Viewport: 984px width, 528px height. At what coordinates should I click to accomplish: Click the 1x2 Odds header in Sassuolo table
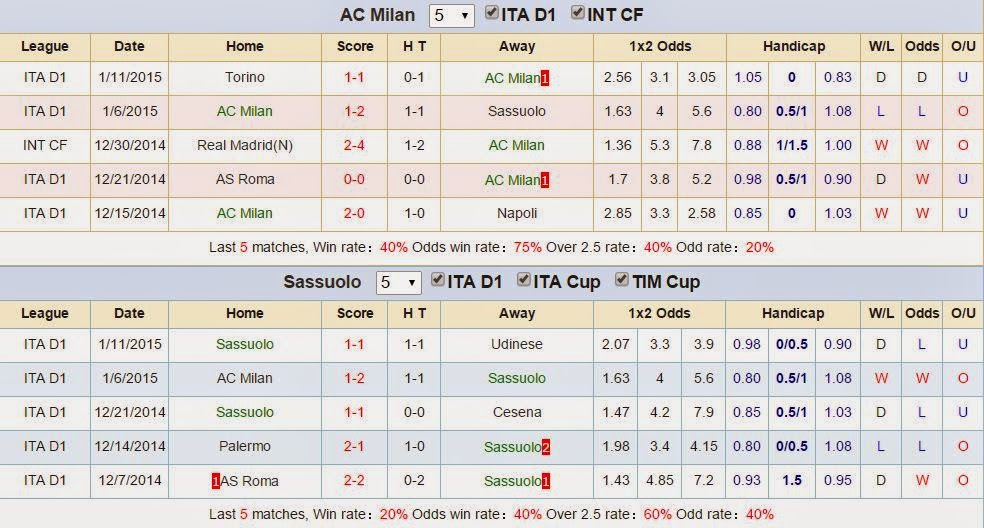click(659, 313)
